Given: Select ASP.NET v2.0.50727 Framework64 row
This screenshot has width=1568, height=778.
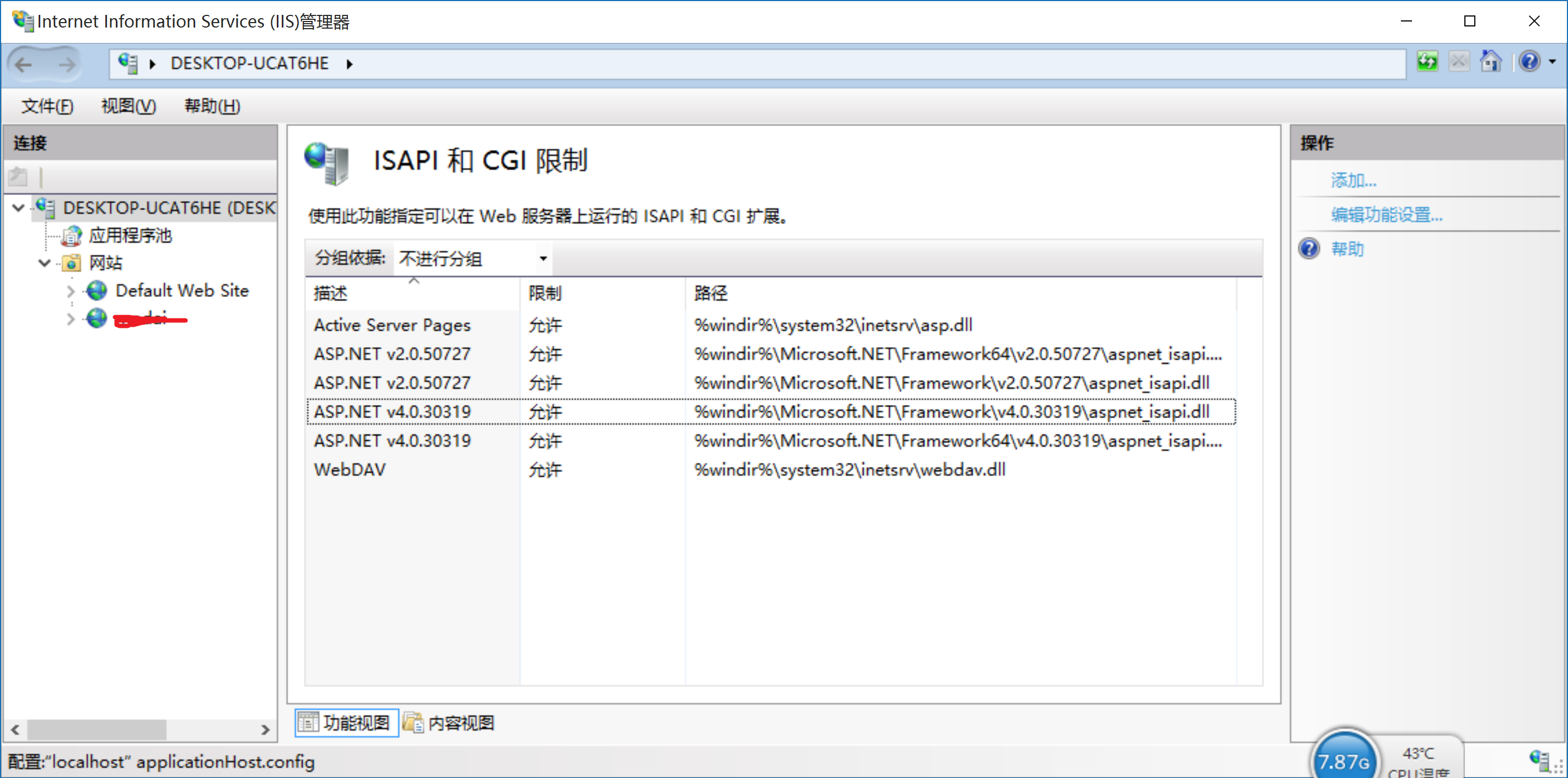Looking at the screenshot, I should [x=771, y=354].
